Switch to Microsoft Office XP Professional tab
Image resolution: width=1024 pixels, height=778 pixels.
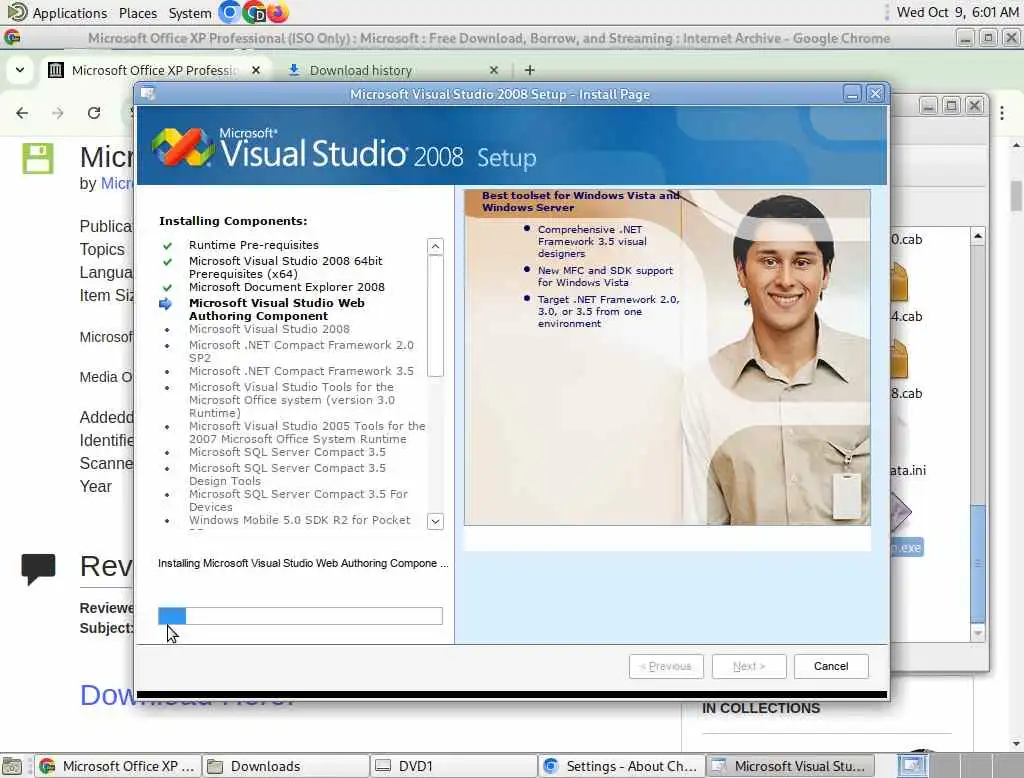pos(153,70)
